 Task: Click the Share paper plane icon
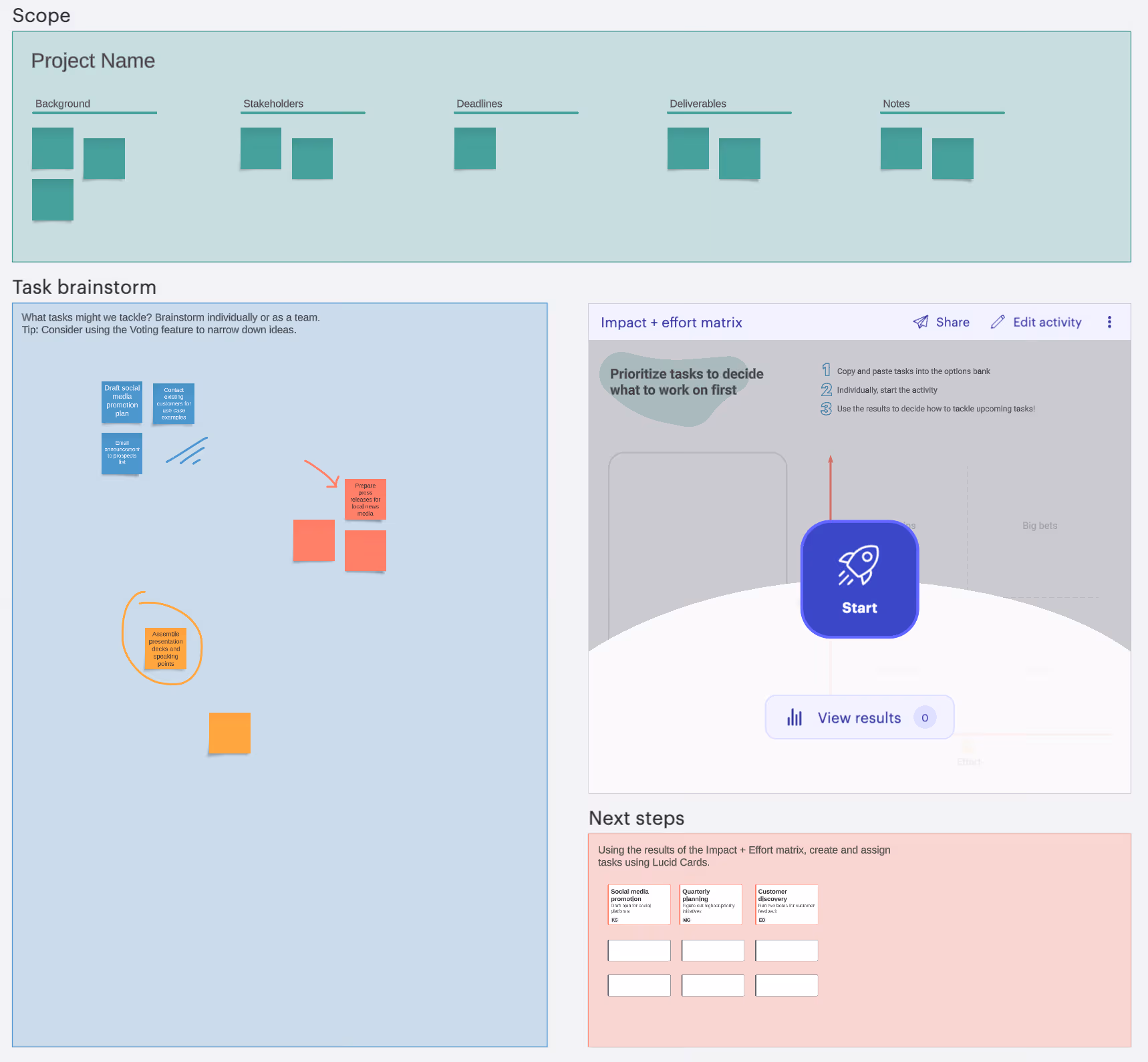click(x=921, y=322)
